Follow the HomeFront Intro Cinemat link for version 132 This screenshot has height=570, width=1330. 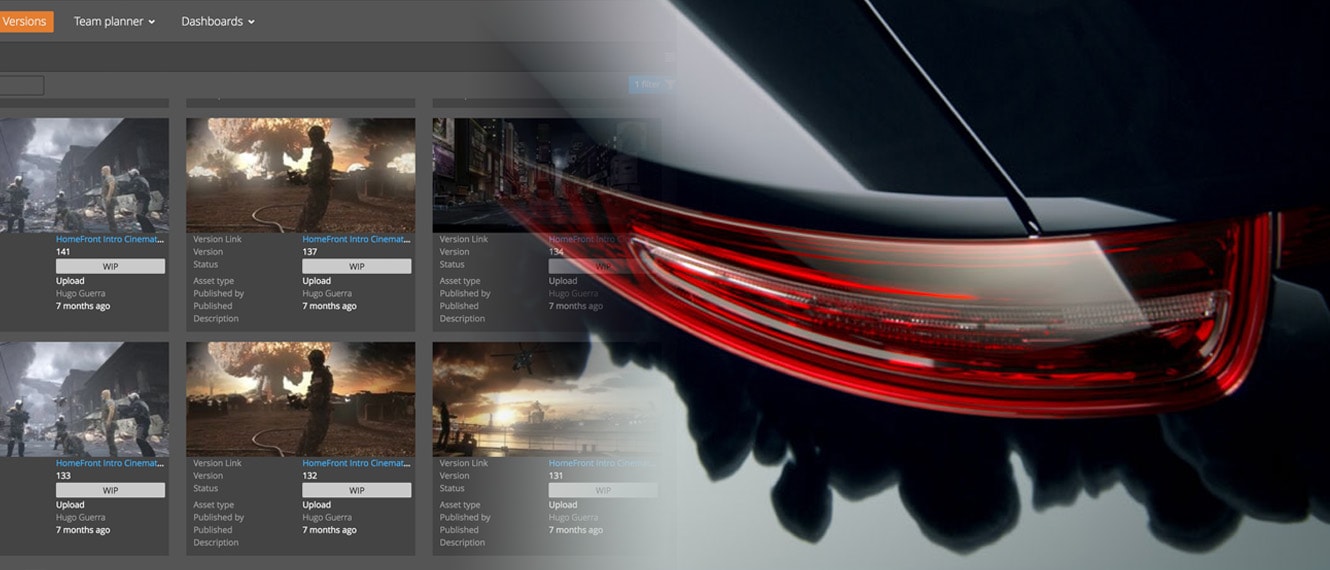pos(356,463)
